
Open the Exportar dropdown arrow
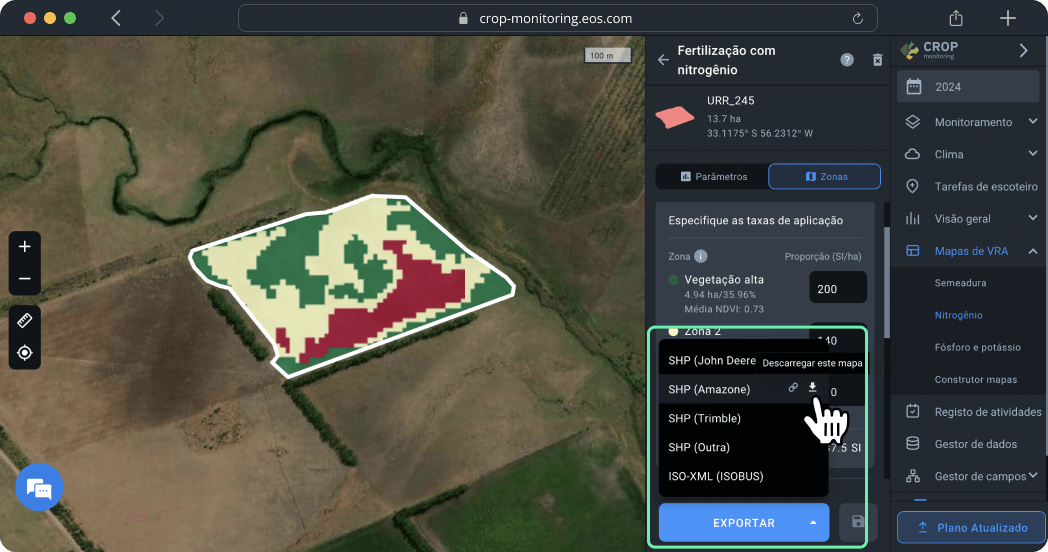pyautogui.click(x=813, y=522)
